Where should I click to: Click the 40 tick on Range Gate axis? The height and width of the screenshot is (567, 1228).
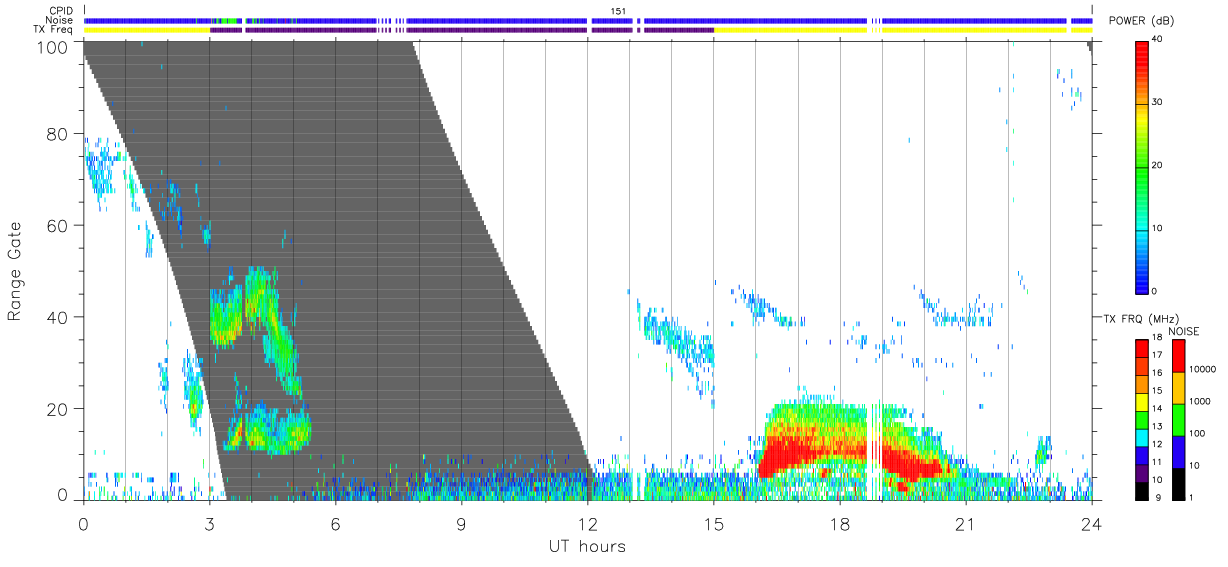60,317
